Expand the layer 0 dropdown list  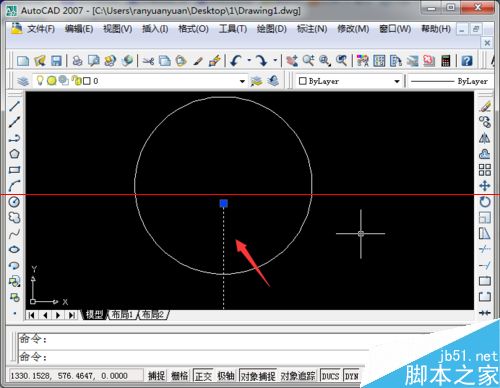[x=242, y=81]
